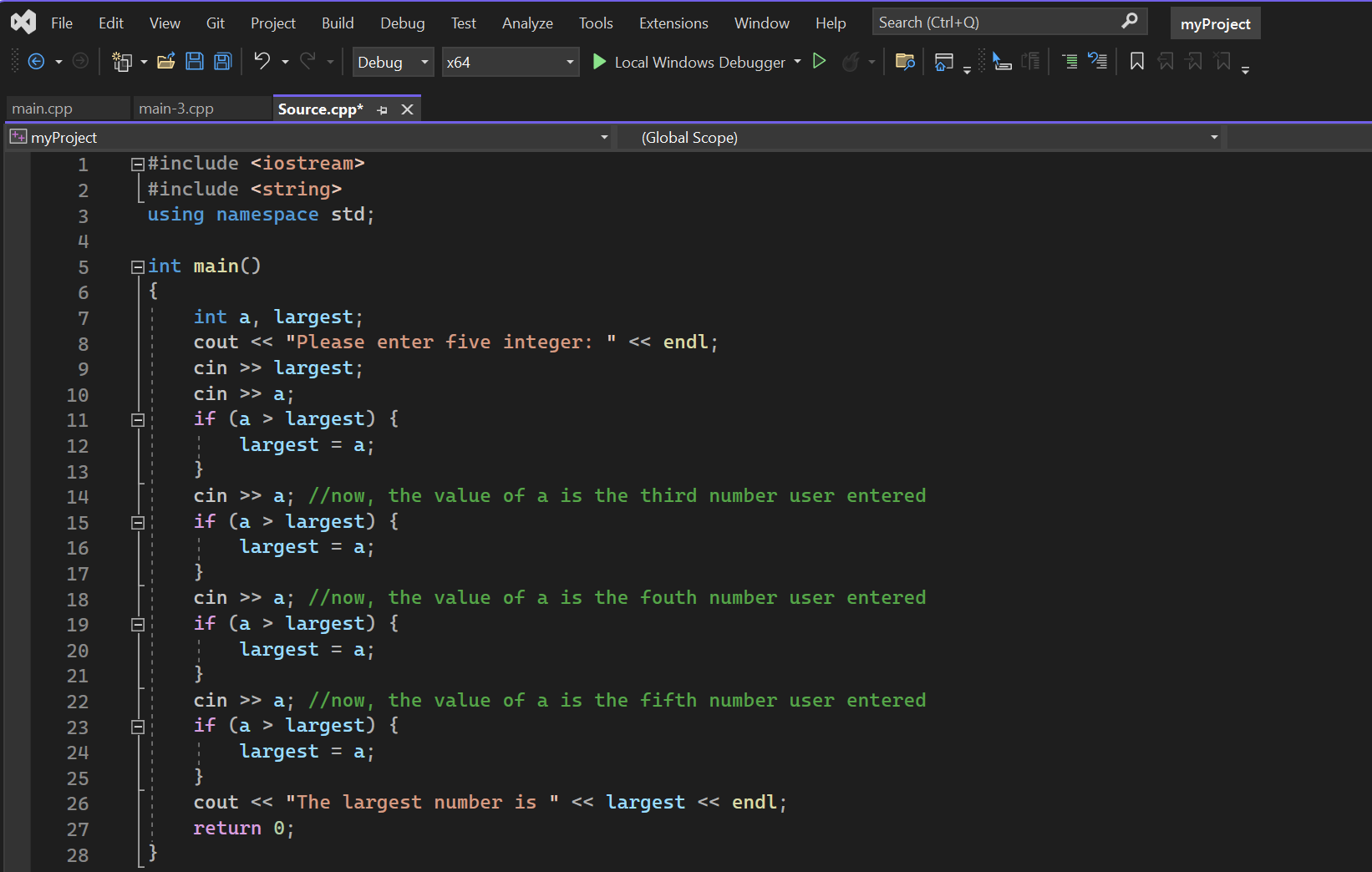Click the Save All icon

point(223,62)
